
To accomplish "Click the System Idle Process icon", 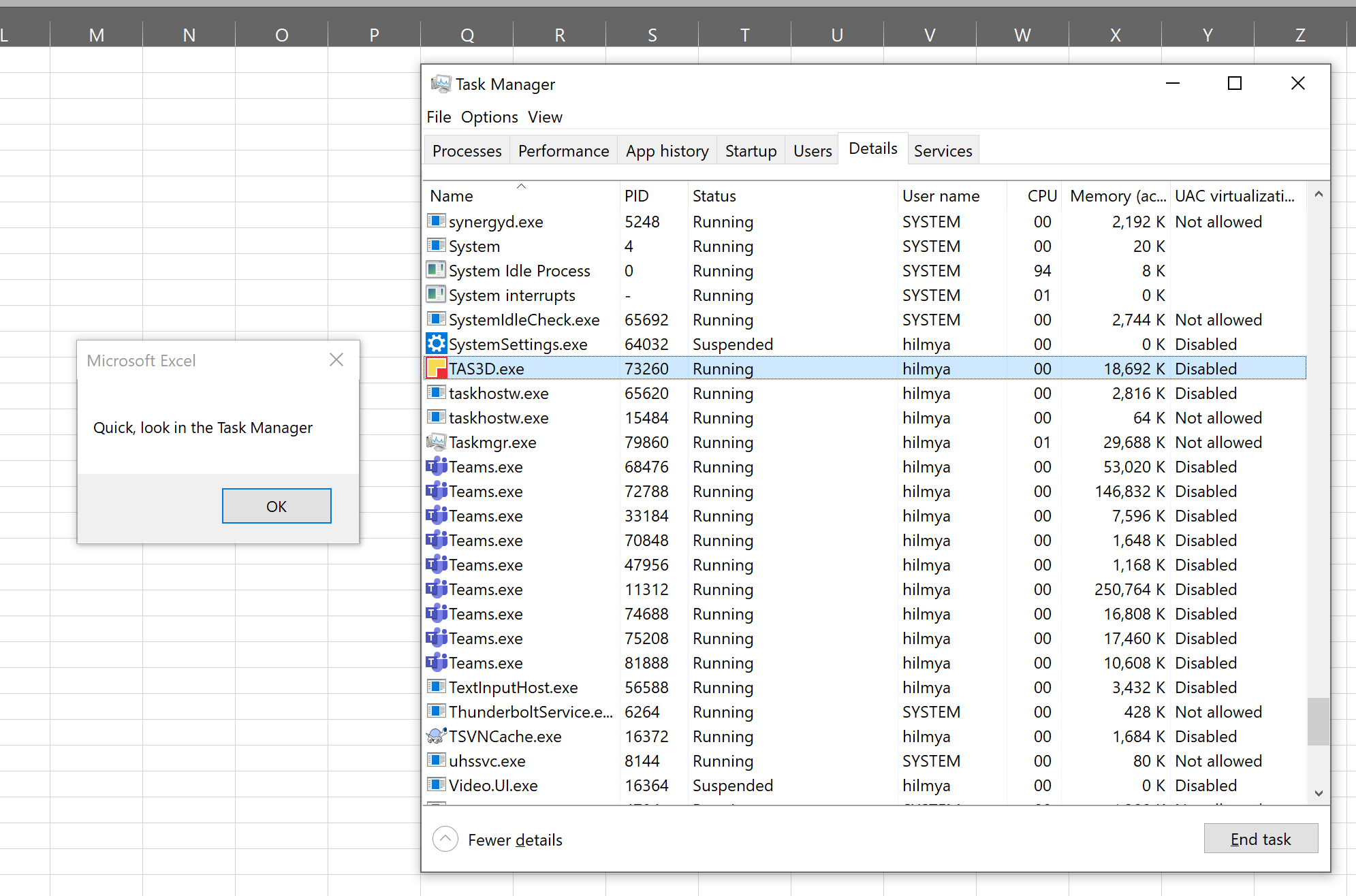I will 437,270.
